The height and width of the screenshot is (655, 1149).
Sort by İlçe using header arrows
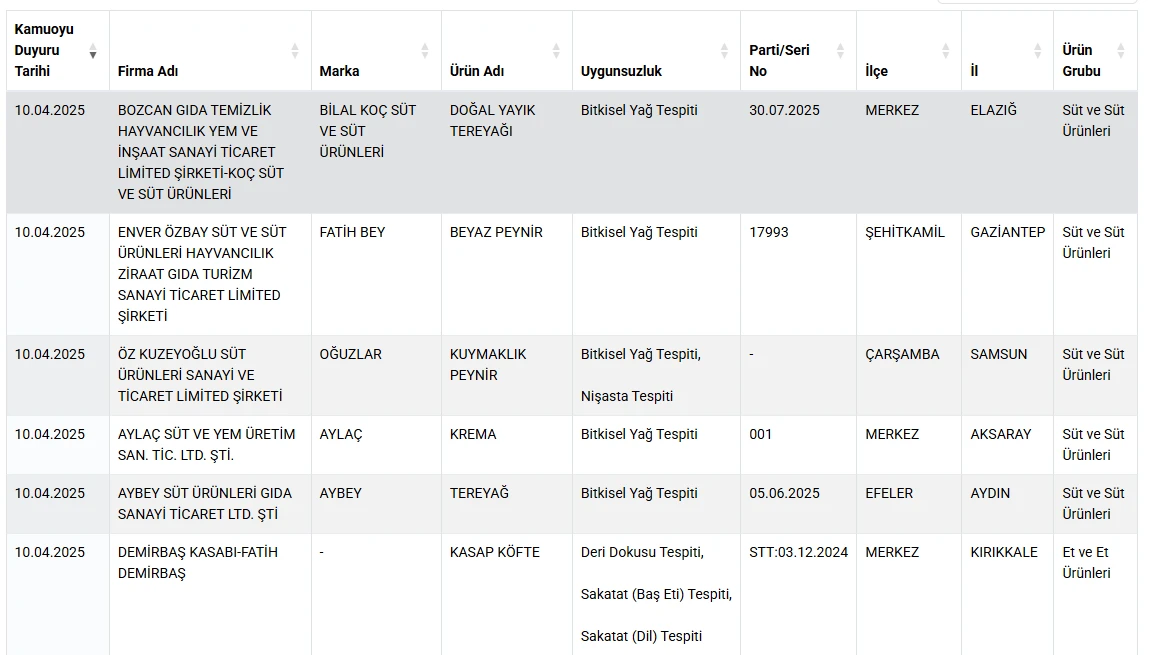tap(945, 51)
